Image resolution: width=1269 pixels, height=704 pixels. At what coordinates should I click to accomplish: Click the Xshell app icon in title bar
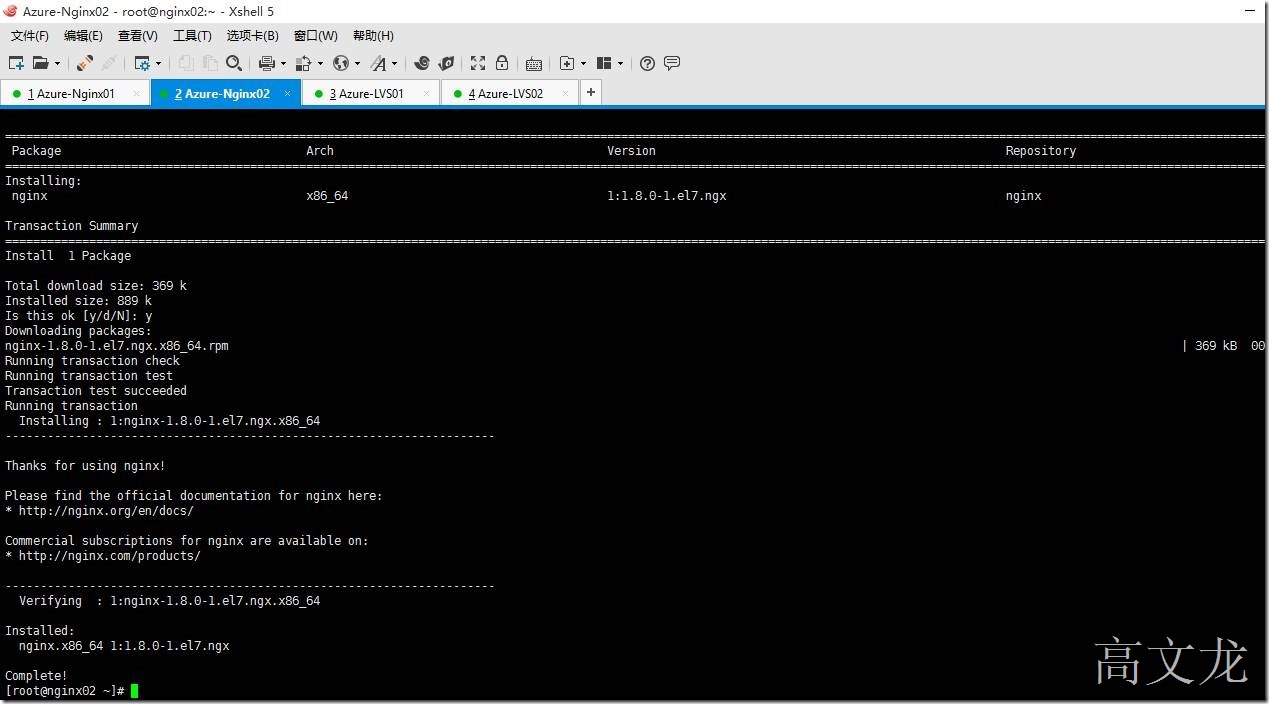10,11
